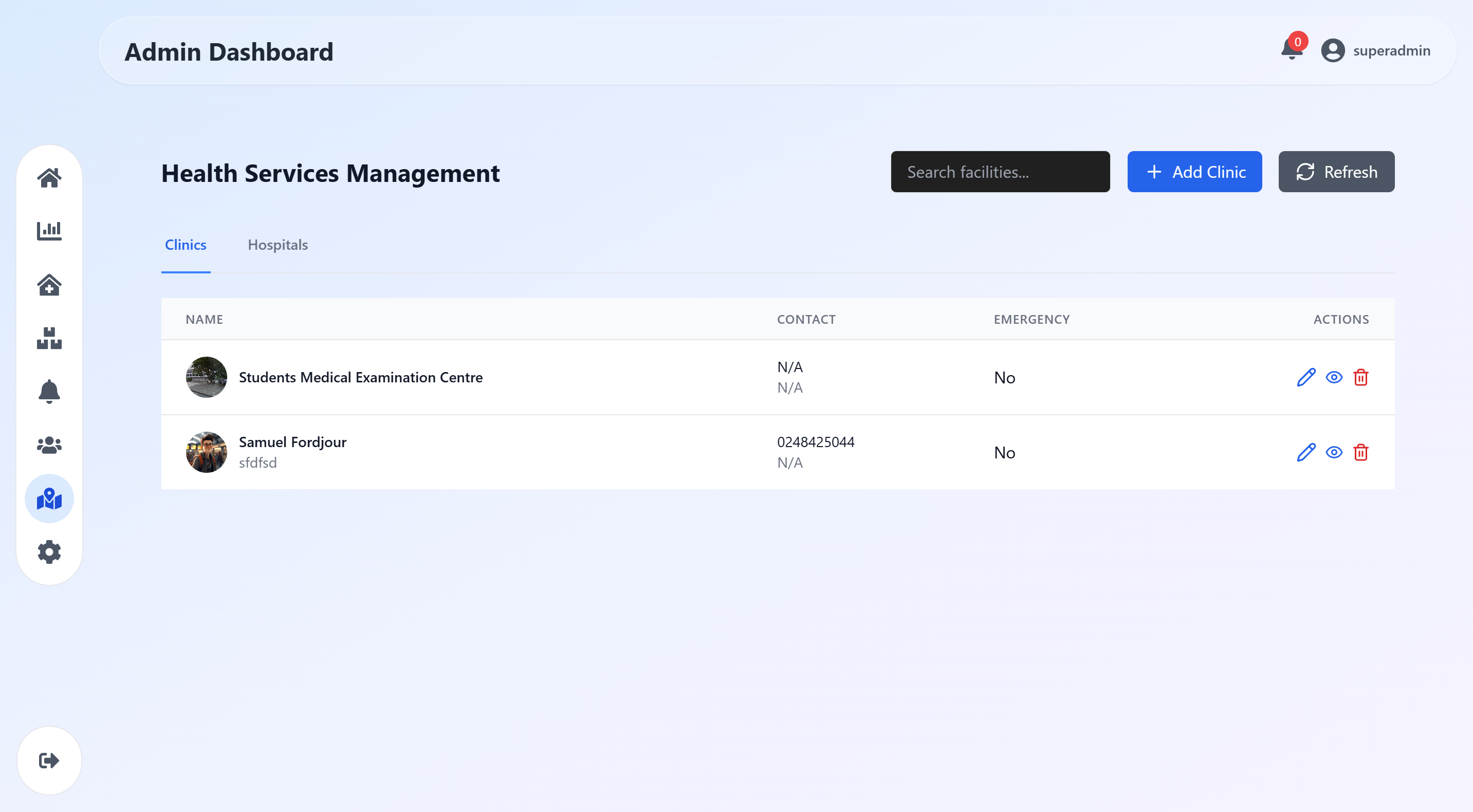Open the map location icon in sidebar

coord(49,499)
